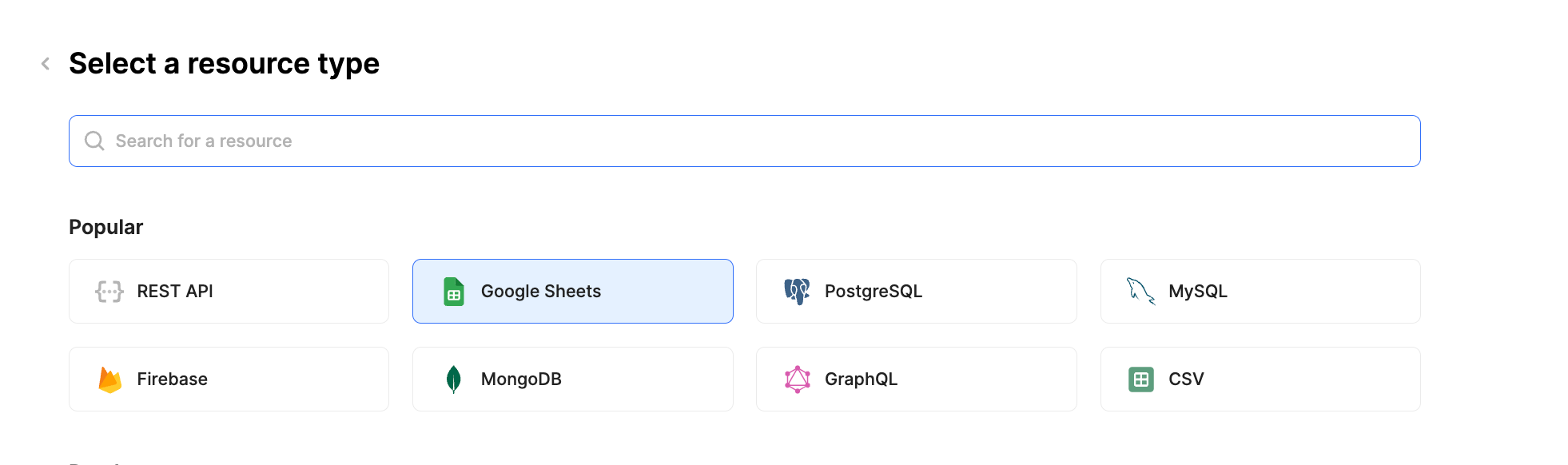Click the GraphQL pink hexagon icon
This screenshot has height=465, width=1568.
click(x=797, y=380)
